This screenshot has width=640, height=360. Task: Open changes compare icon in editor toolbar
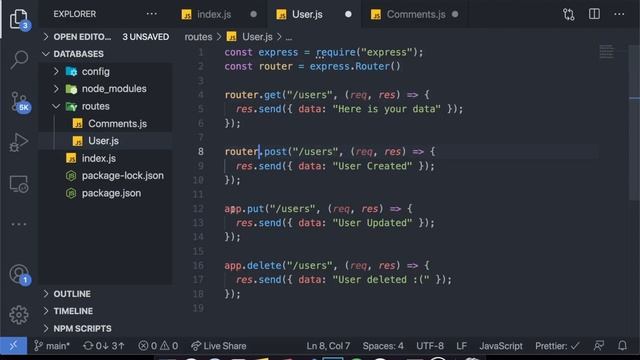click(x=569, y=14)
